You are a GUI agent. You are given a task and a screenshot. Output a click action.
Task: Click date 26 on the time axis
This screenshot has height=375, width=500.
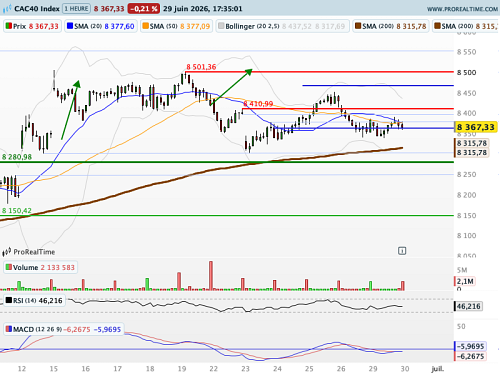click(x=341, y=369)
